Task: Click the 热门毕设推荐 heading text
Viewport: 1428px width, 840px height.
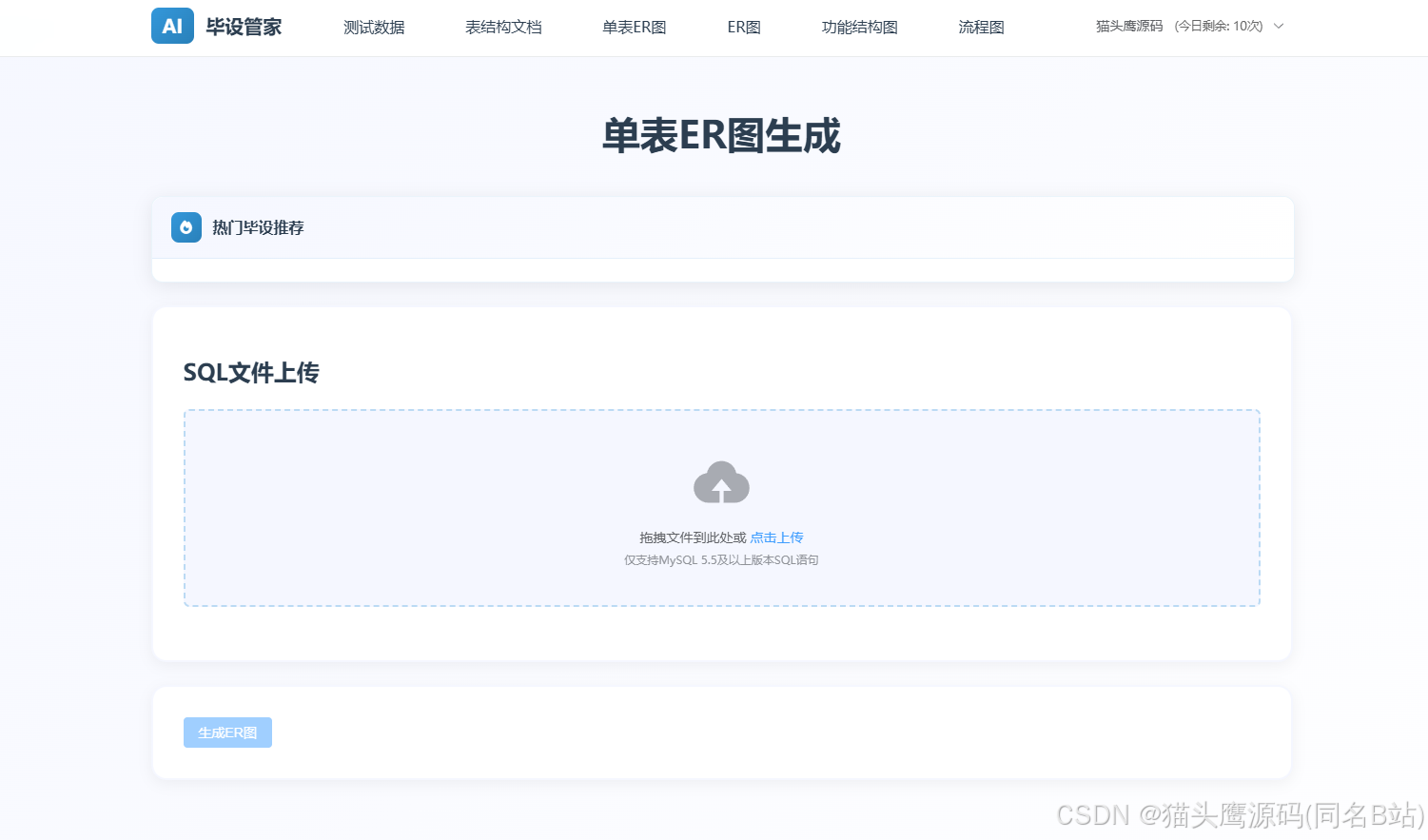Action: pos(258,227)
